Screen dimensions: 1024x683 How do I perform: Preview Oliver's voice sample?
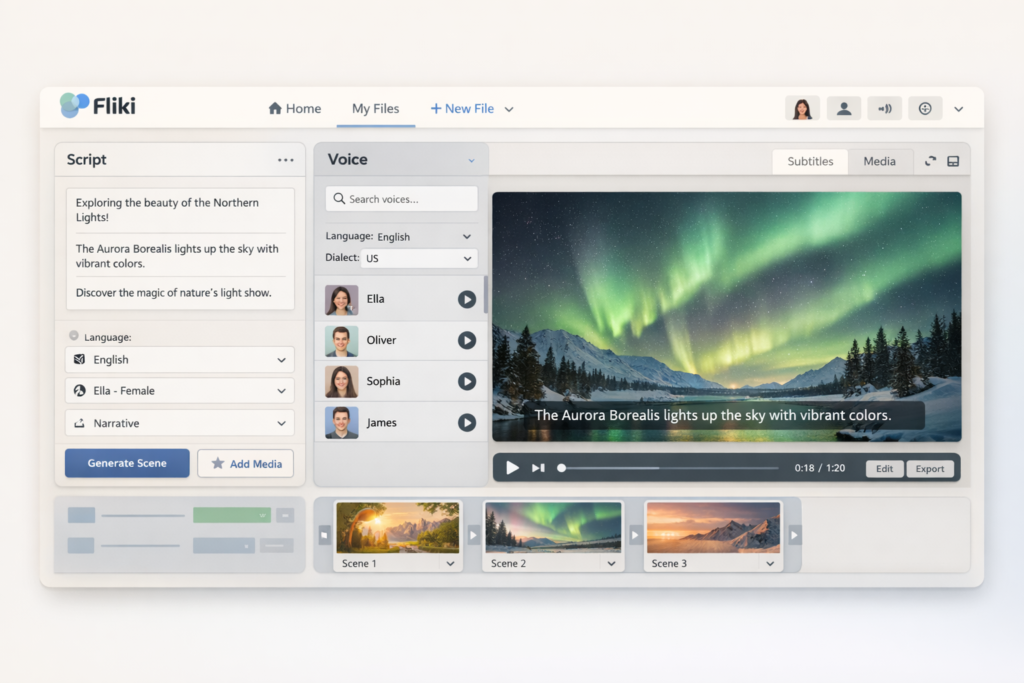pyautogui.click(x=466, y=340)
